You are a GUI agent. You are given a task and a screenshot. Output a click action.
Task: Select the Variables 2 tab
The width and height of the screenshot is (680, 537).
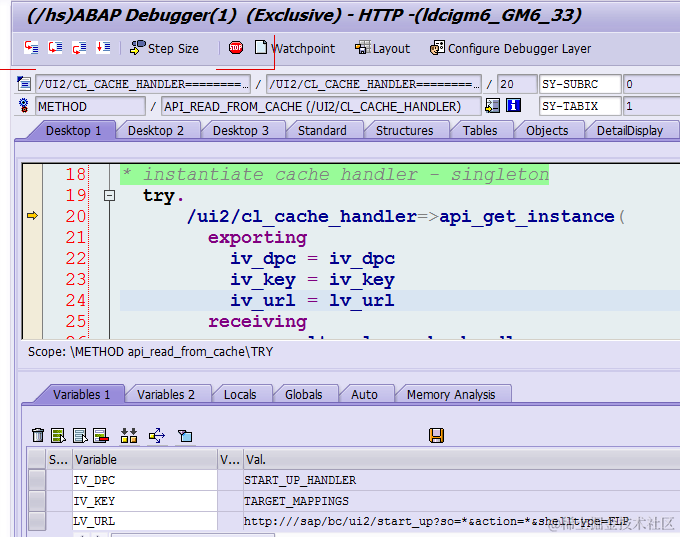[x=166, y=394]
